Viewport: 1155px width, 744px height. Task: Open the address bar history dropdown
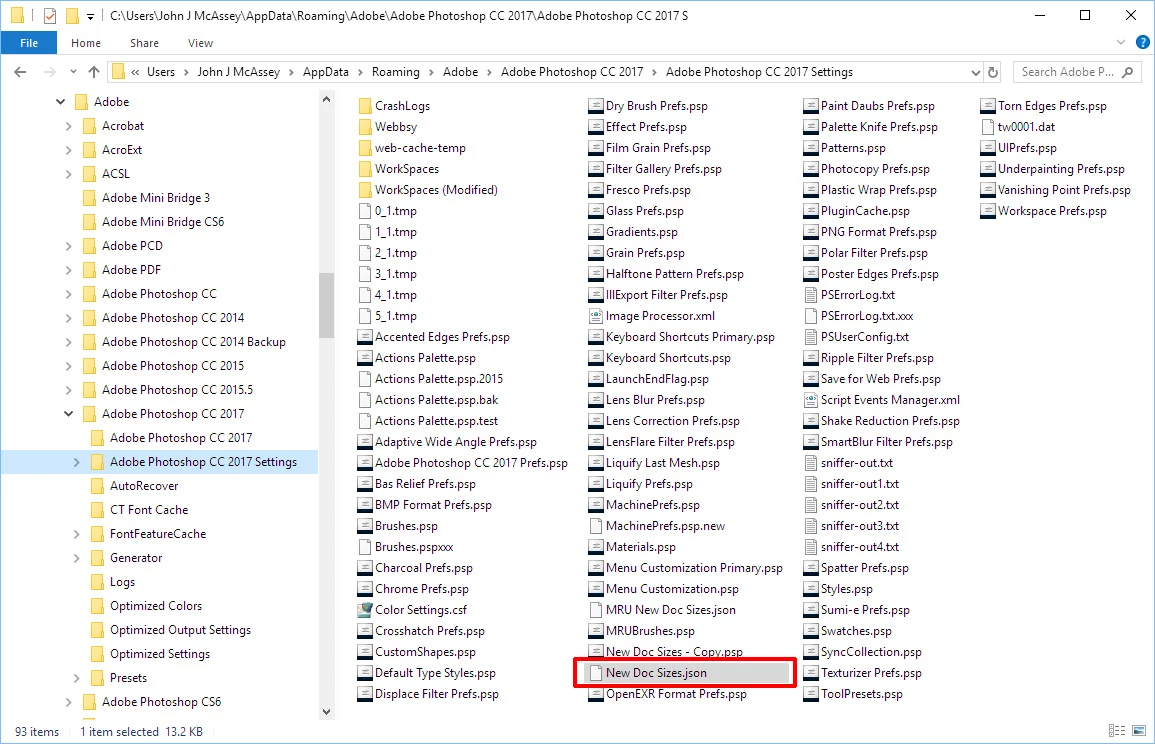(x=975, y=72)
